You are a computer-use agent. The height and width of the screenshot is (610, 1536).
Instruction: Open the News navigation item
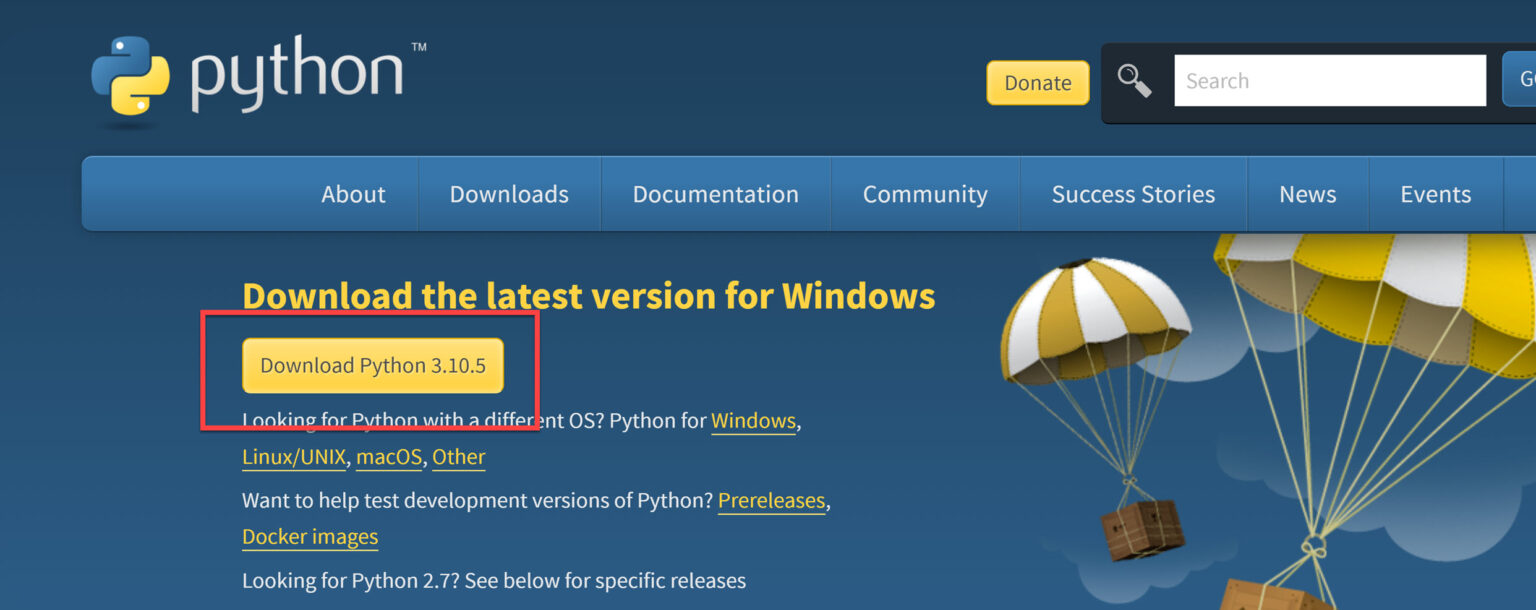click(1307, 194)
